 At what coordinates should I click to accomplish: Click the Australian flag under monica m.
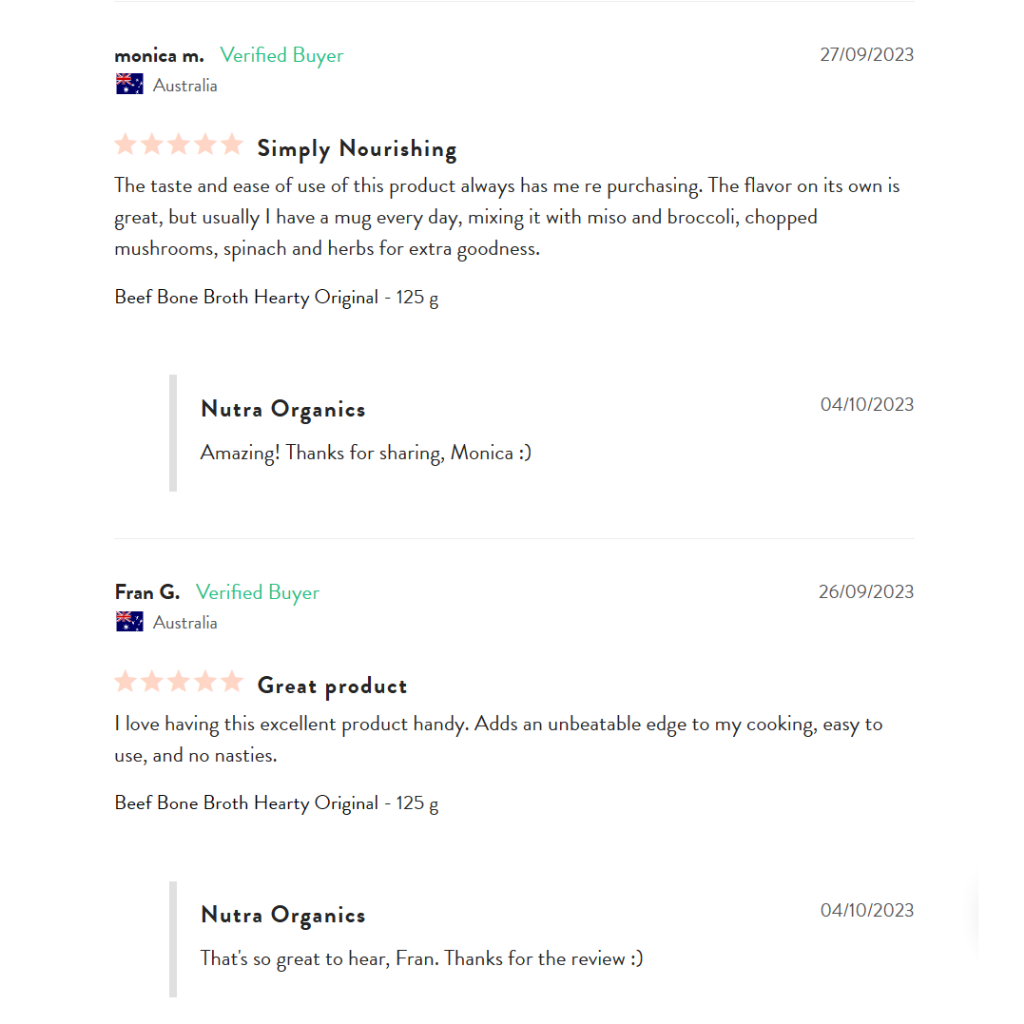pyautogui.click(x=129, y=85)
